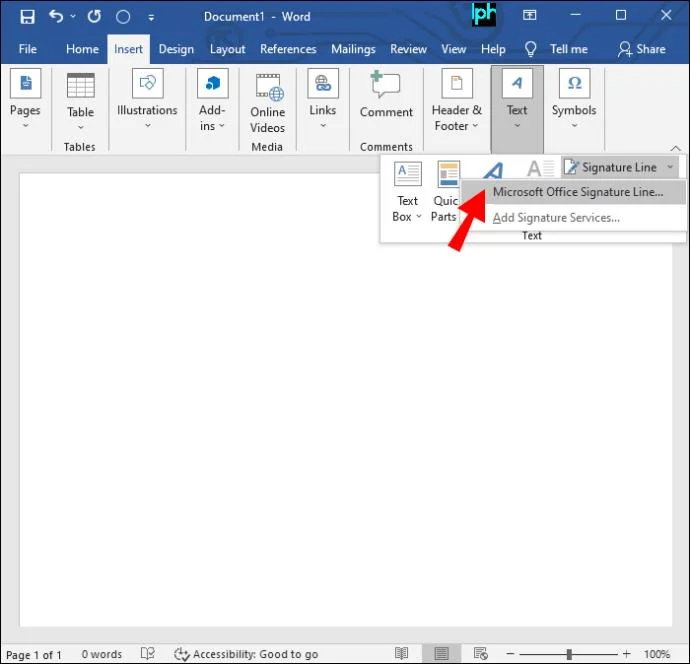The height and width of the screenshot is (664, 690).
Task: Open the Layout tab
Action: click(228, 49)
